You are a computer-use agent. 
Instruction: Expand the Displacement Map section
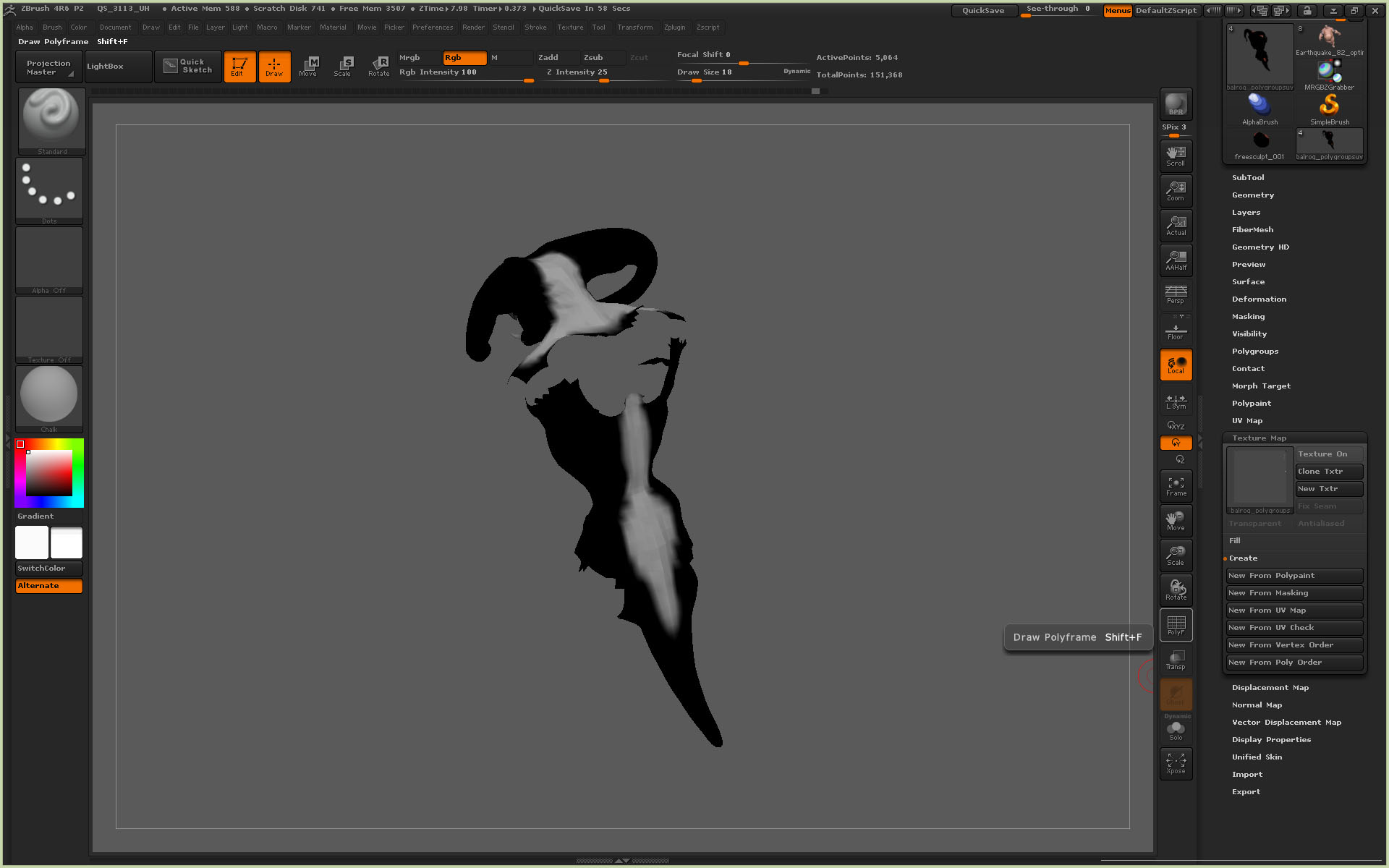point(1270,688)
